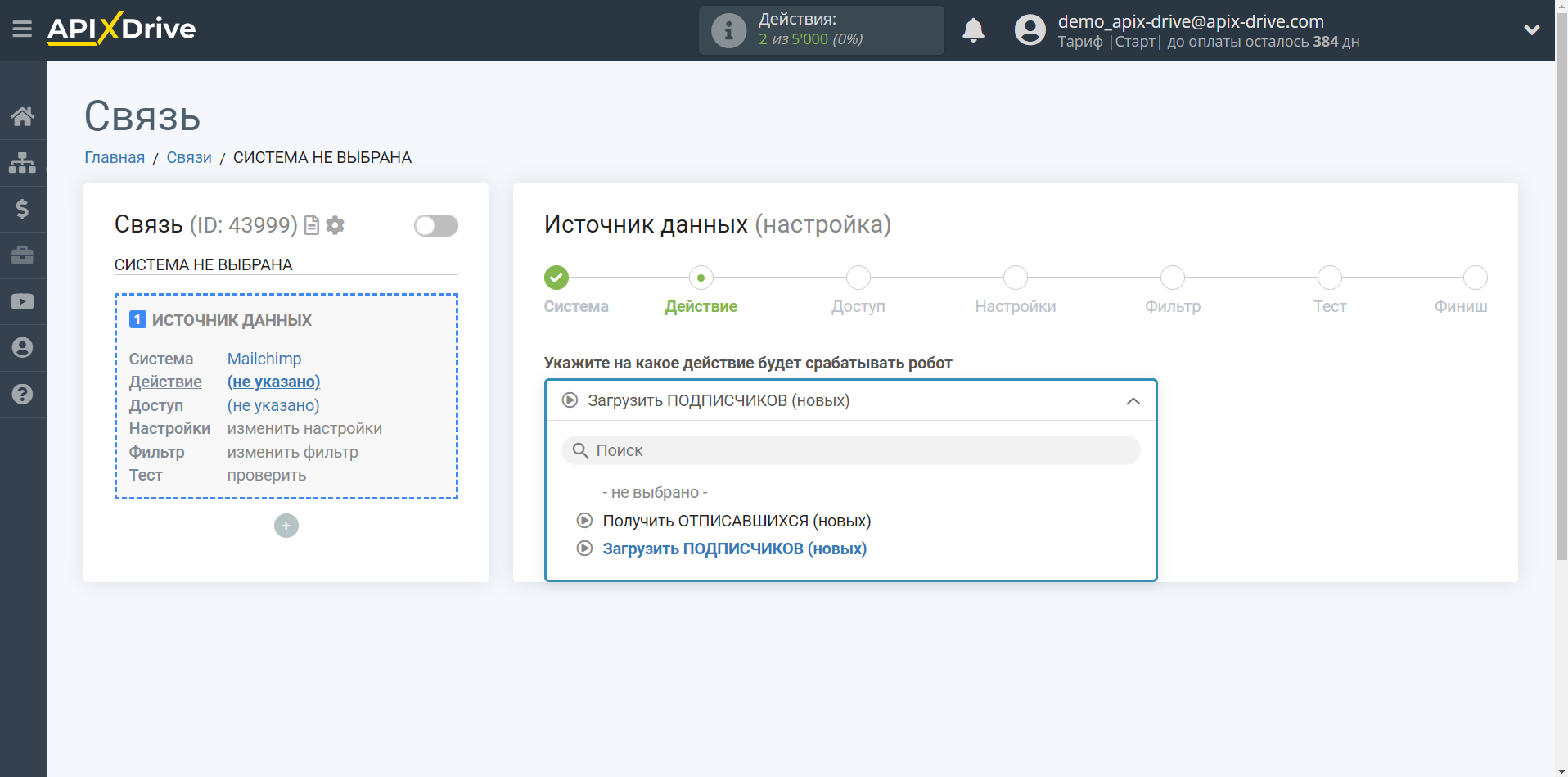Select the Настройки step
This screenshot has width=1568, height=777.
point(1016,278)
